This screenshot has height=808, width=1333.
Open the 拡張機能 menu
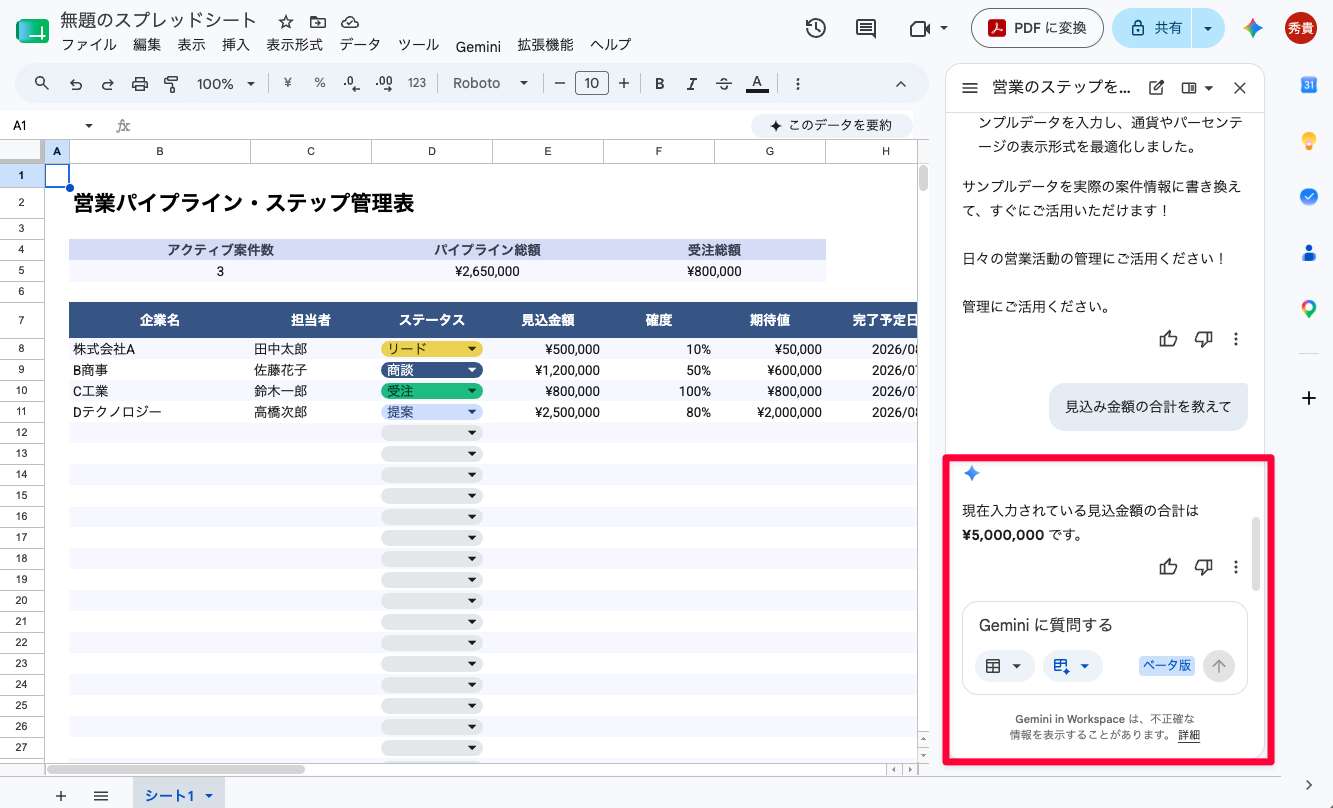point(545,45)
